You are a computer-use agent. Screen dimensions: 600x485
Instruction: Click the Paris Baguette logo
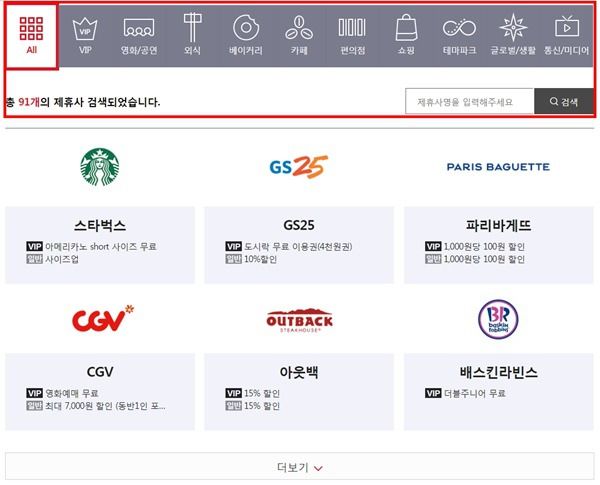click(498, 167)
